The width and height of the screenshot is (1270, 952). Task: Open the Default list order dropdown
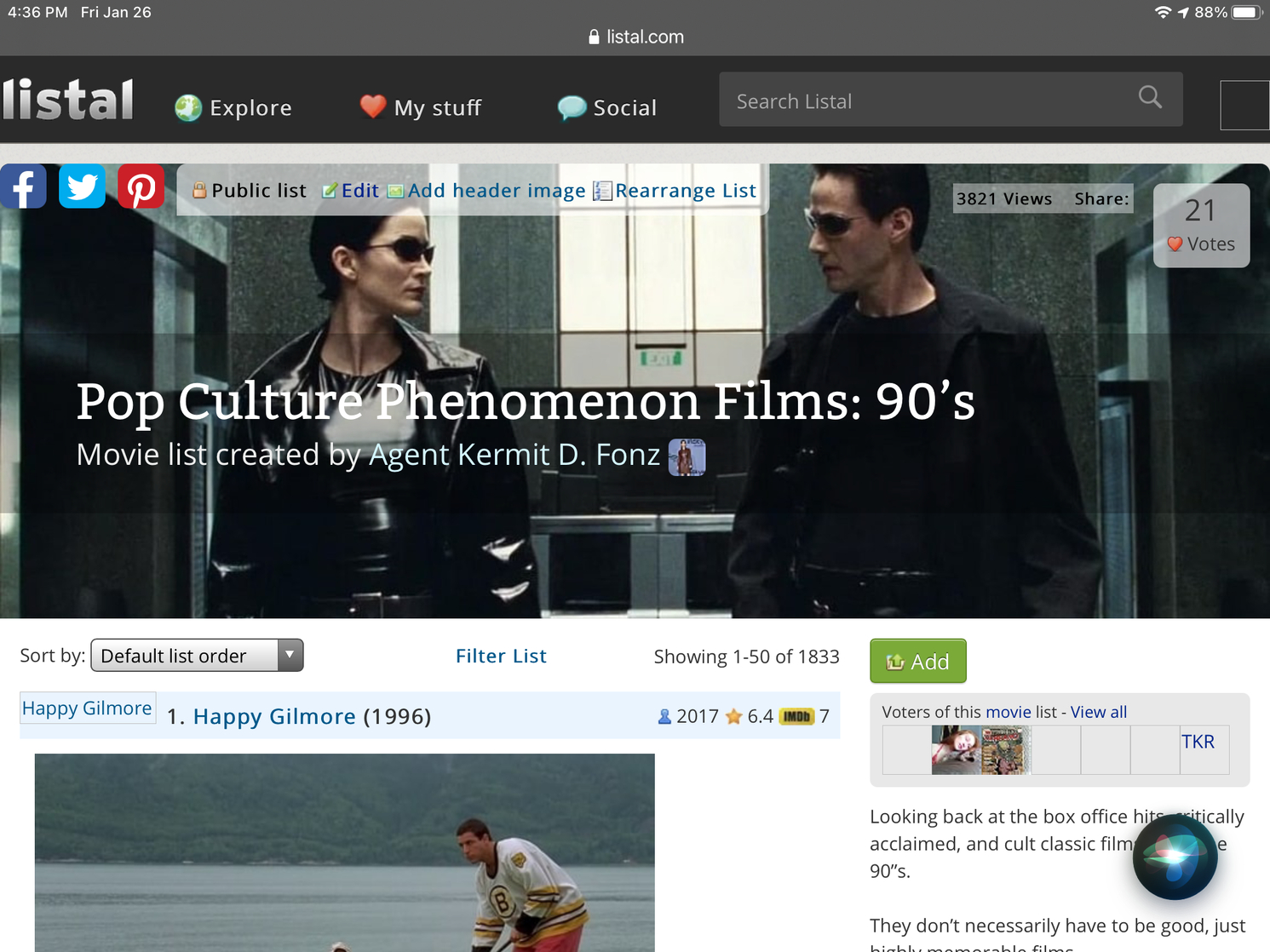coord(197,655)
